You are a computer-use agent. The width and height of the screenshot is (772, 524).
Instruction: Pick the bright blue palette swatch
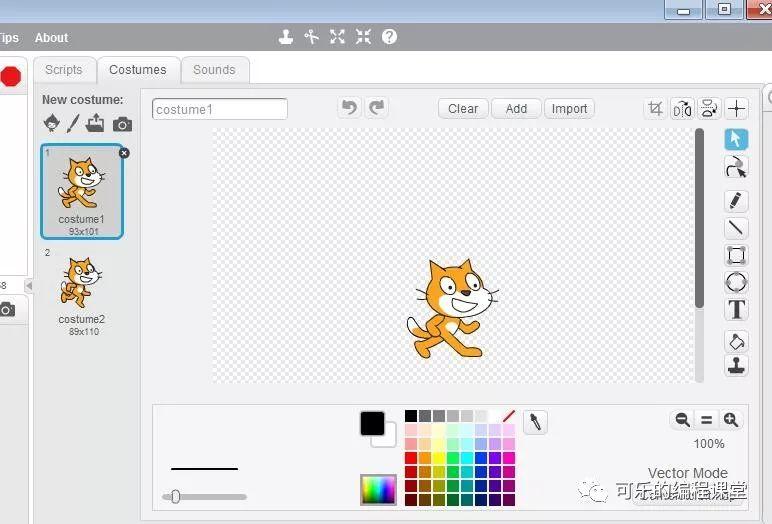point(481,458)
